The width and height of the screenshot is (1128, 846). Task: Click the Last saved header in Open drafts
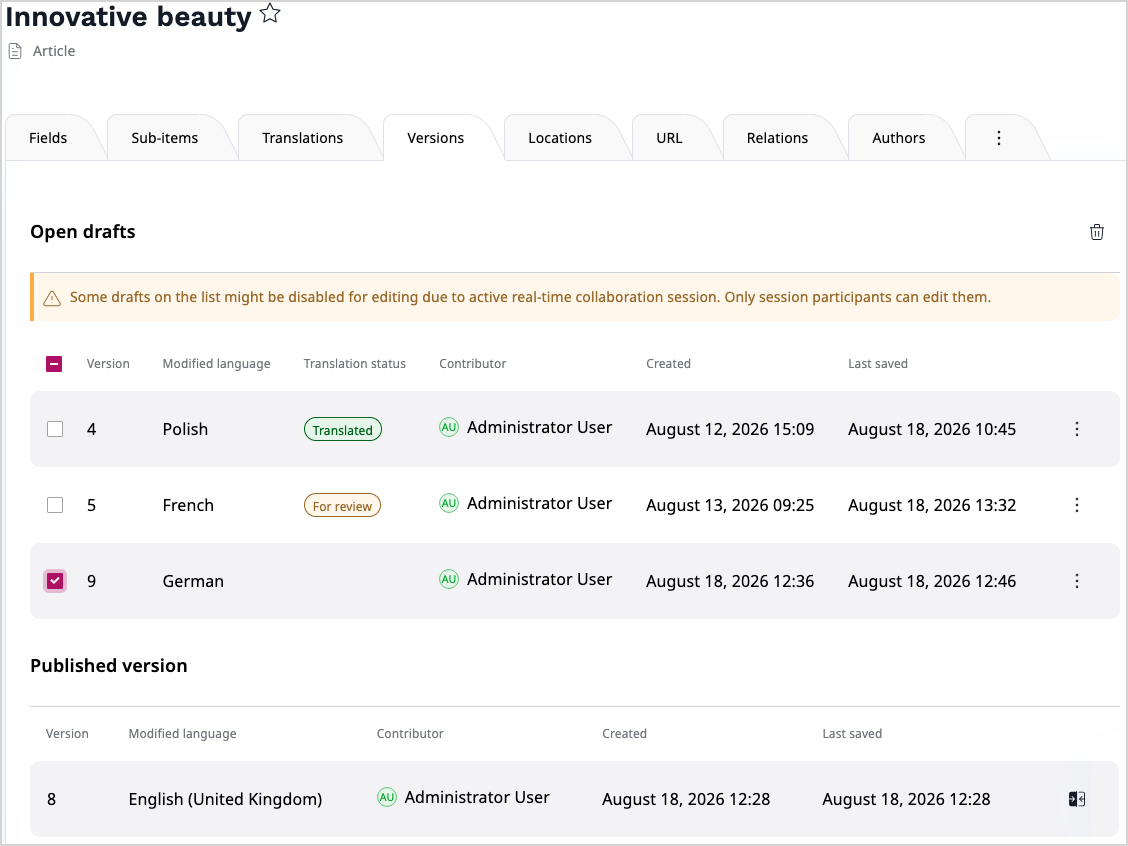(878, 364)
